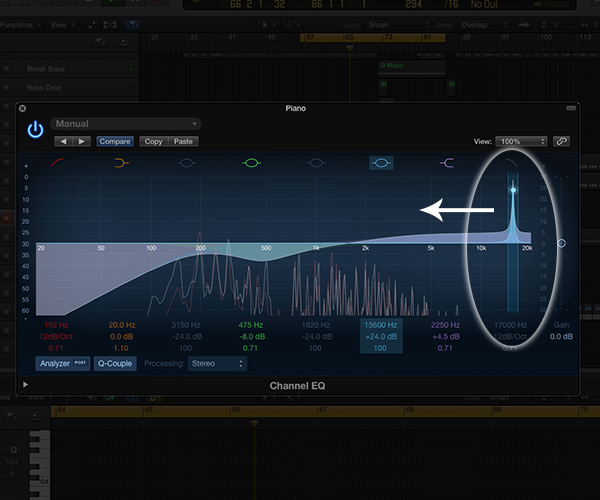The height and width of the screenshot is (500, 600).
Task: Click the plus sign above analyzer scale
Action: click(26, 166)
